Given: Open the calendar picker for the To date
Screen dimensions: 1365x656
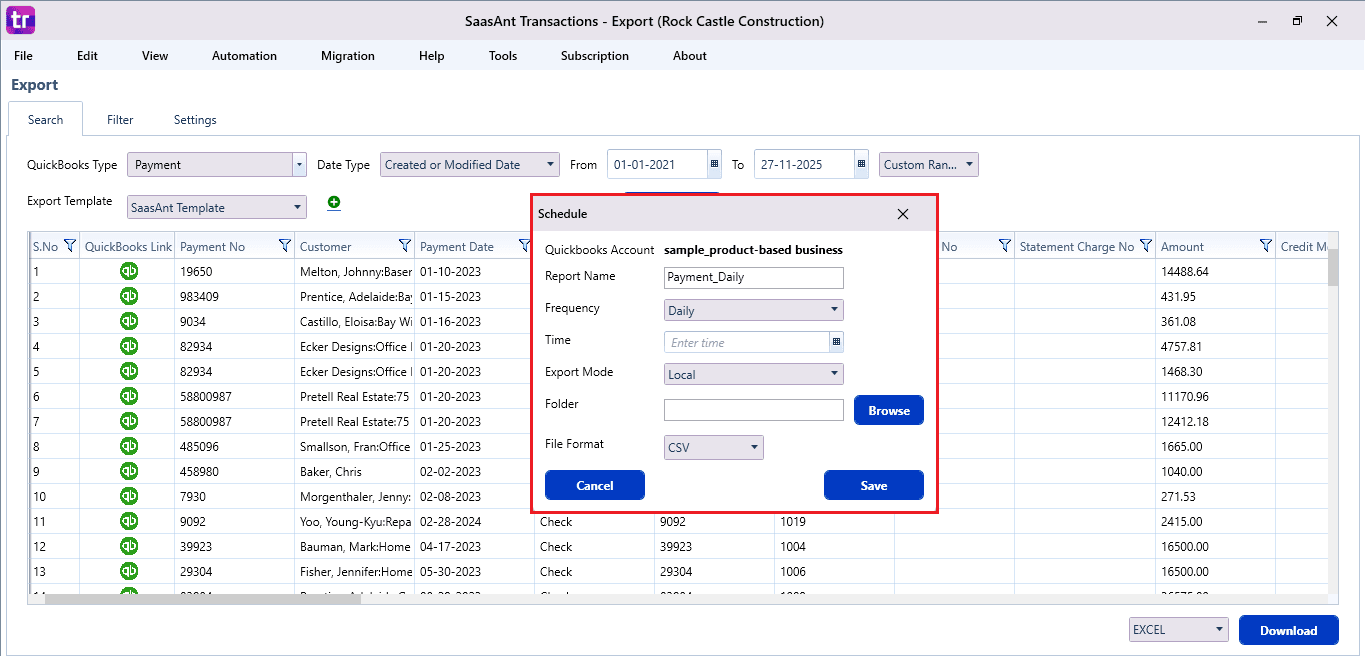Looking at the screenshot, I should (x=861, y=164).
